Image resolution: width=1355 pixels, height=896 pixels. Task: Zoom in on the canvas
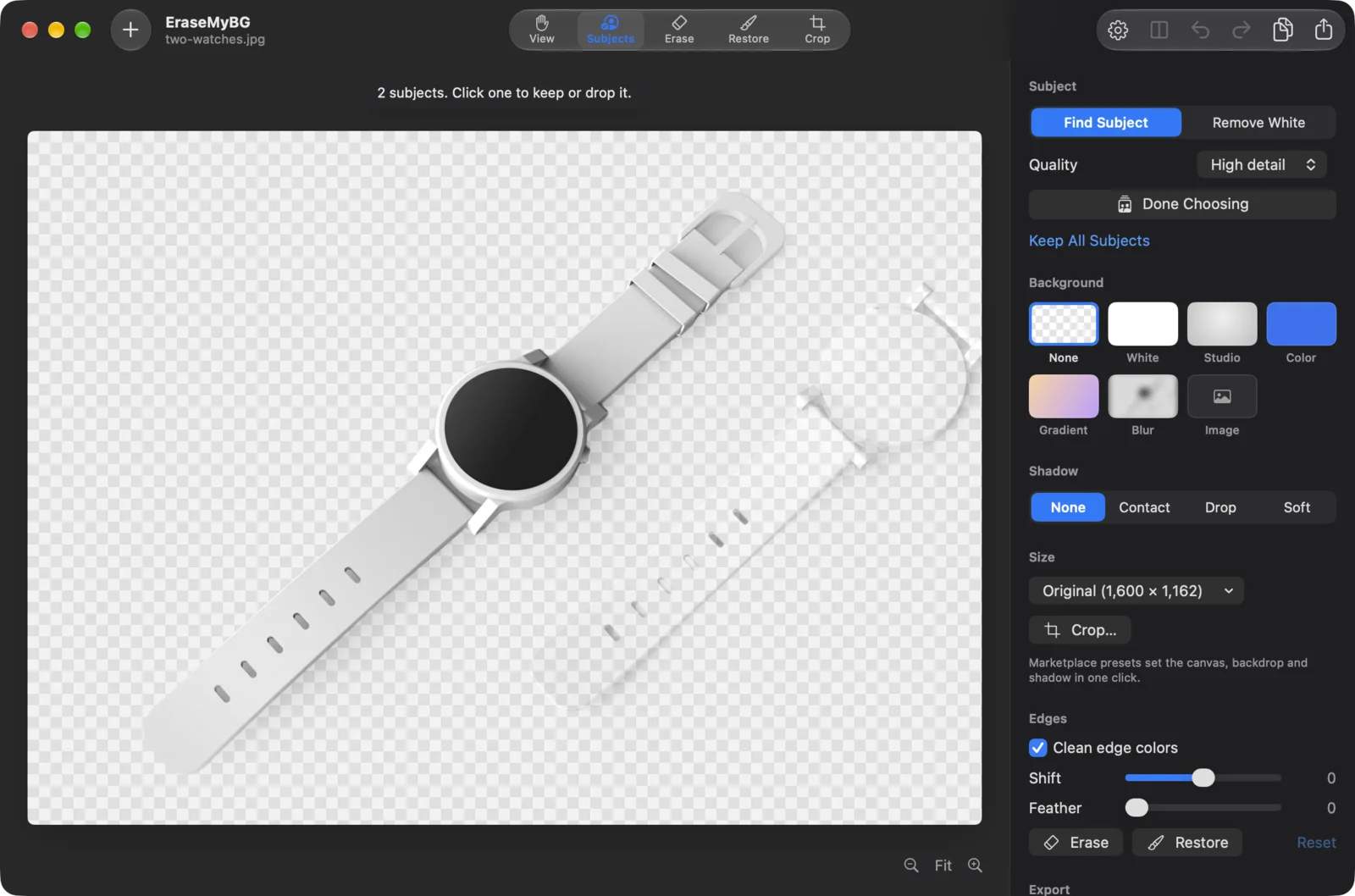(x=976, y=865)
